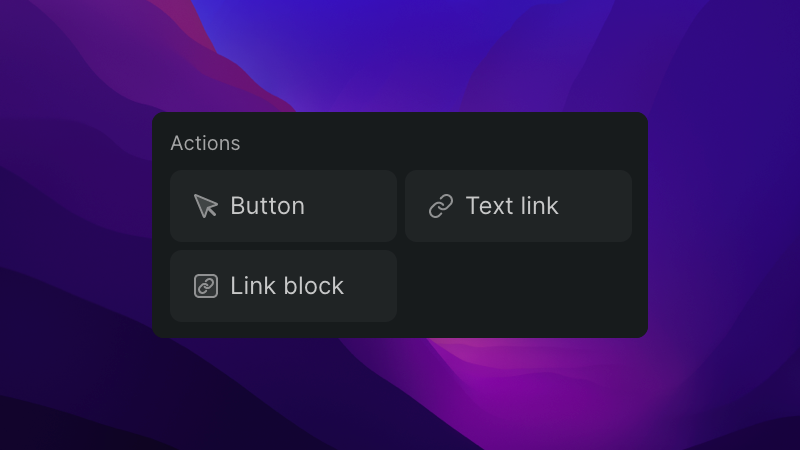Add a Link block from the Actions panel

point(283,286)
